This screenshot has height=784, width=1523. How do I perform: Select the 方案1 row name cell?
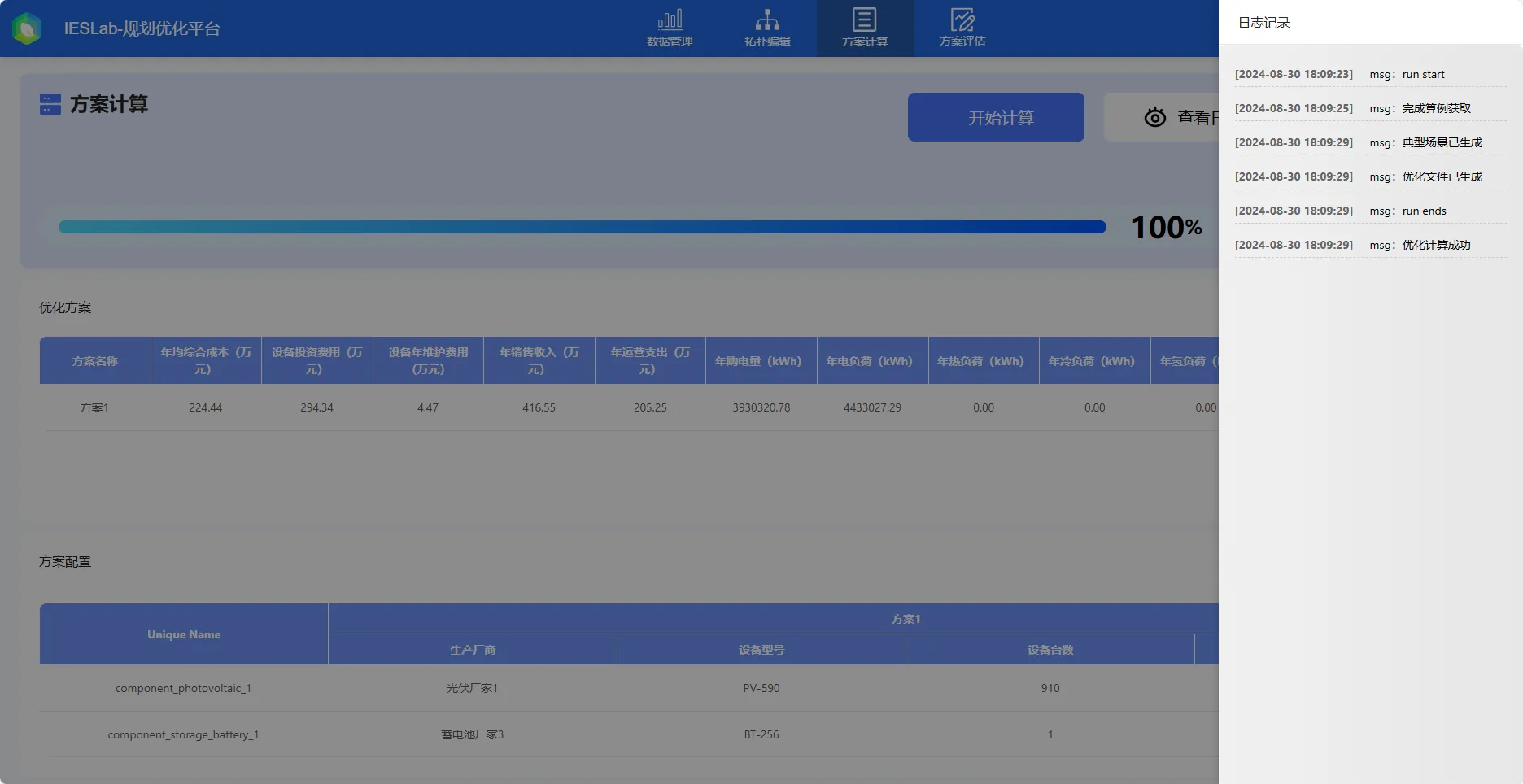point(94,407)
